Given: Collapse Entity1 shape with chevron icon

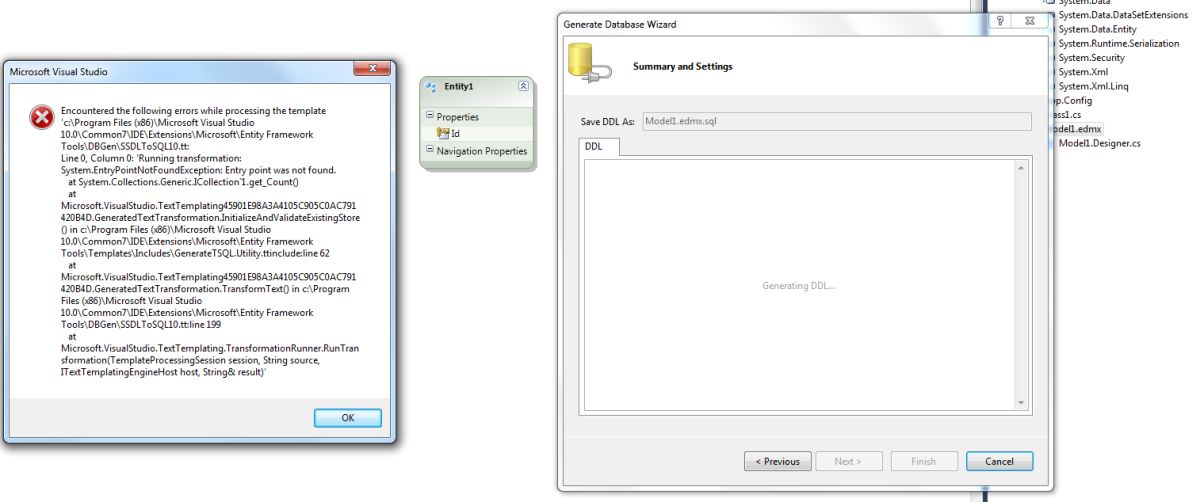Looking at the screenshot, I should (523, 88).
